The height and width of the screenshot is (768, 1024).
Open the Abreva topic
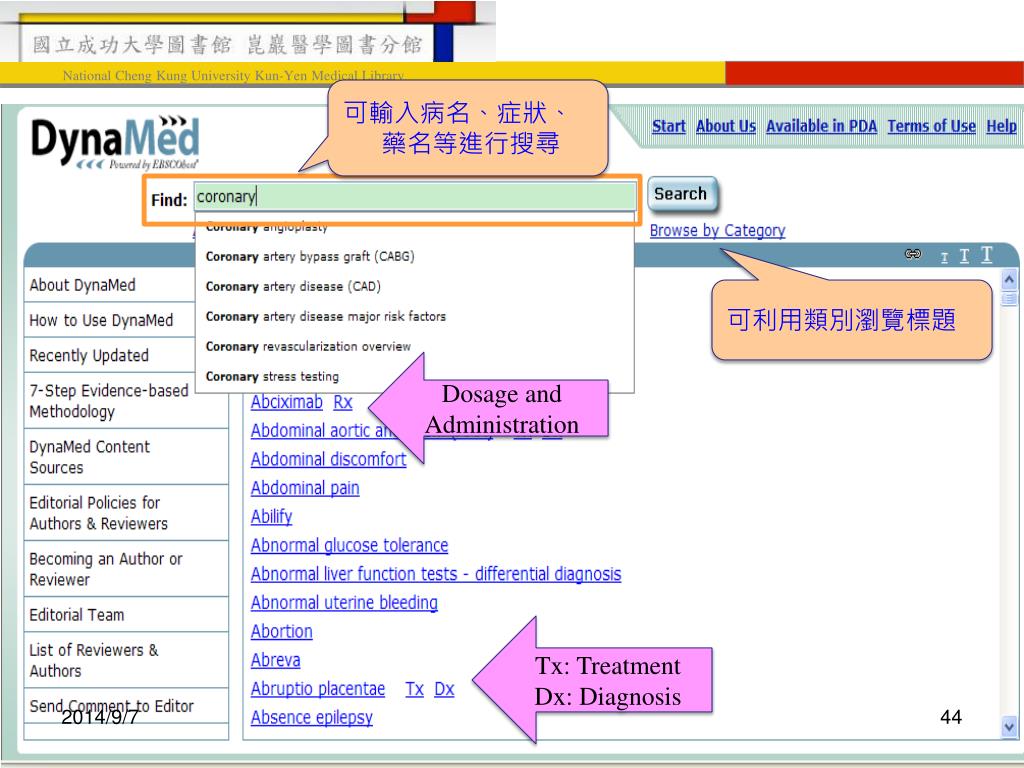[x=276, y=661]
